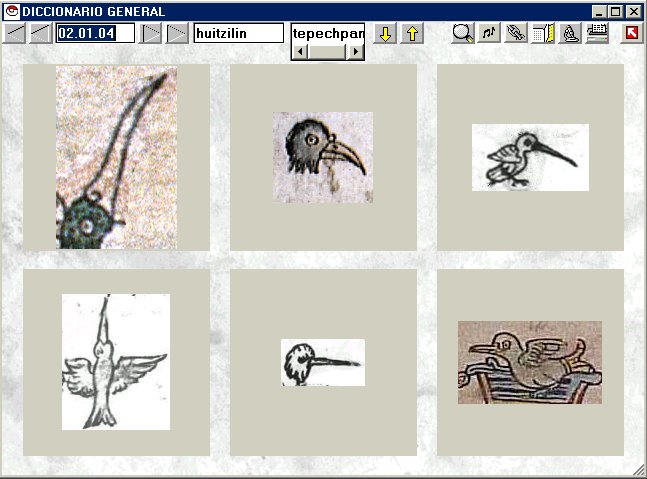
Task: Go to previous record with second left arrow
Action: tap(40, 33)
